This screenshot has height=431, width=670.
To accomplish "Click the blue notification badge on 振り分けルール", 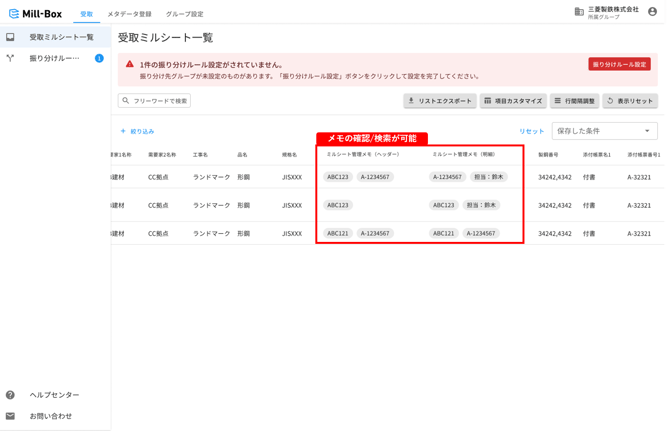I will pos(99,58).
